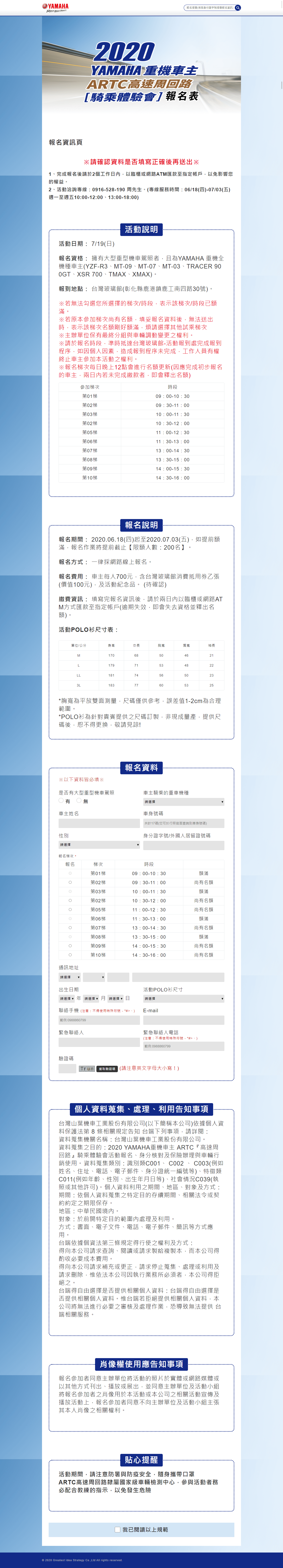
Task: Choose the 11:00-12:30 session radio button
Action: click(70, 909)
